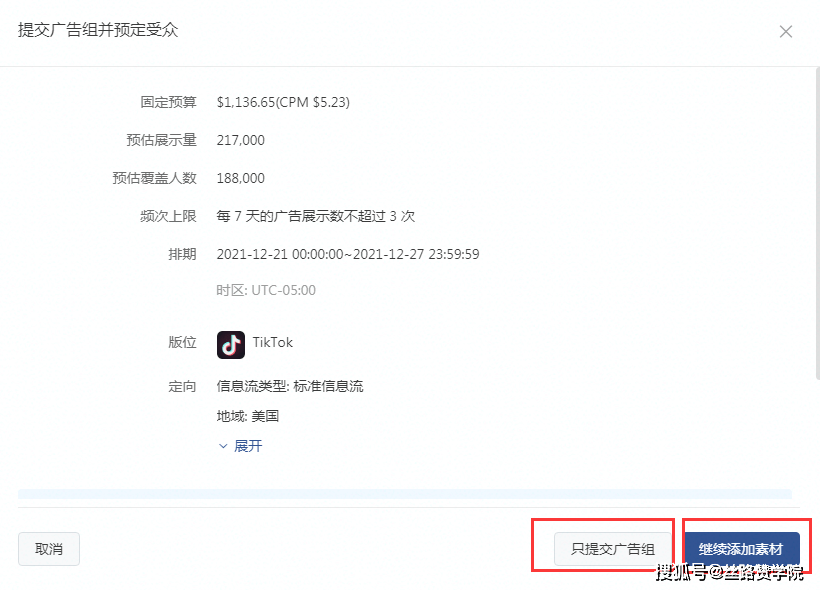Choose 继续添加素材 to add creatives

(x=741, y=549)
